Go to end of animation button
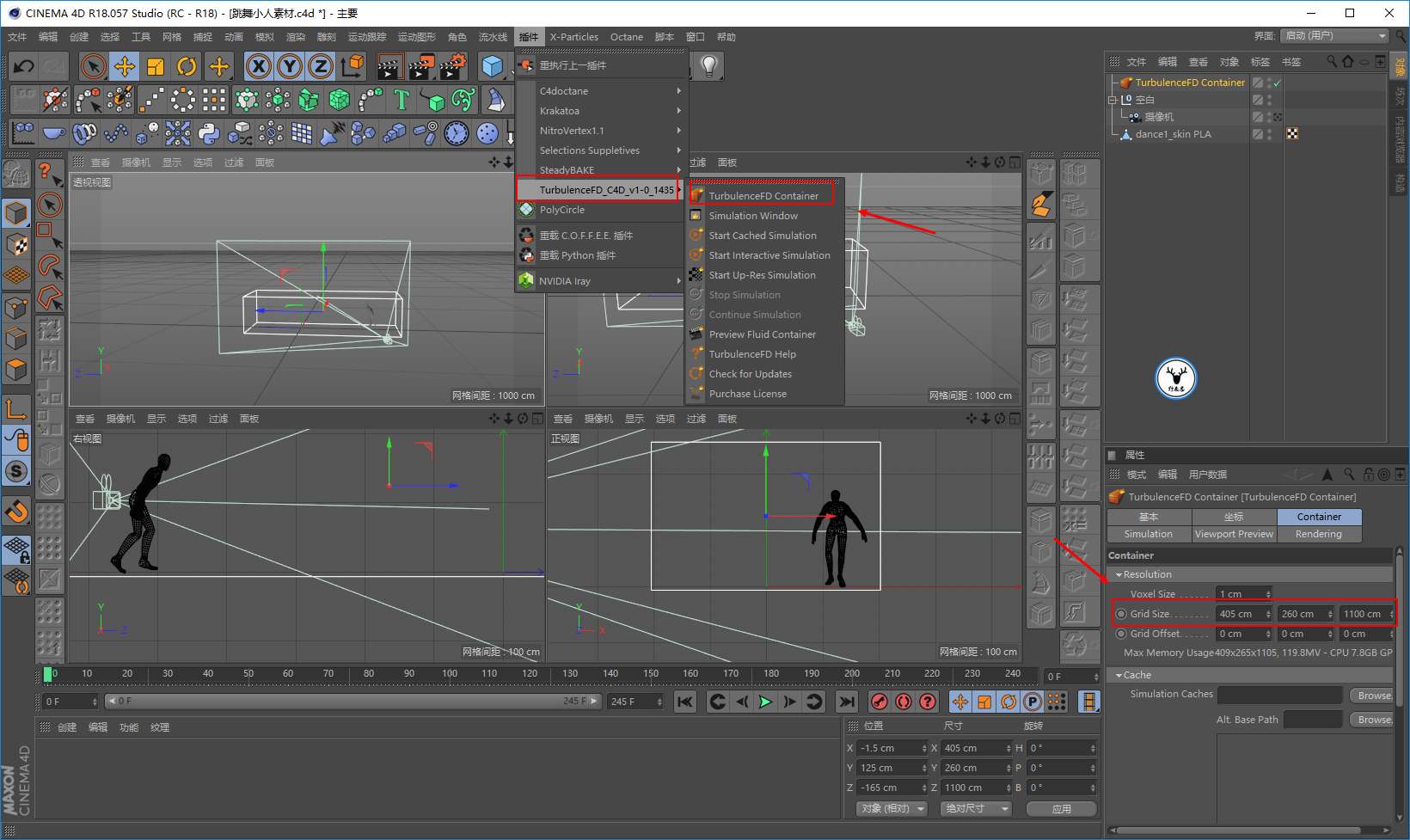This screenshot has width=1410, height=840. [847, 702]
